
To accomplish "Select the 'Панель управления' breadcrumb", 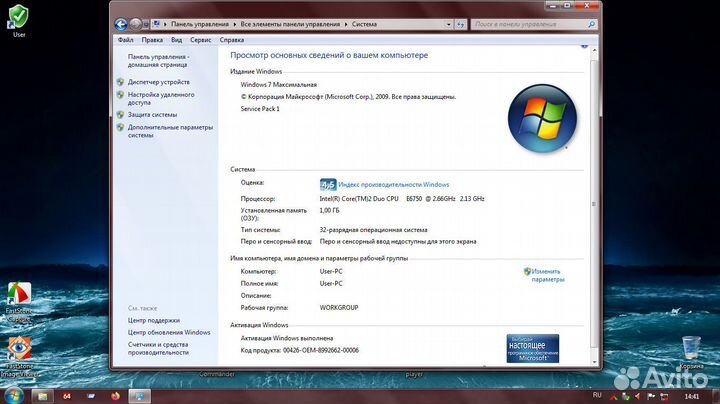I will coord(199,24).
